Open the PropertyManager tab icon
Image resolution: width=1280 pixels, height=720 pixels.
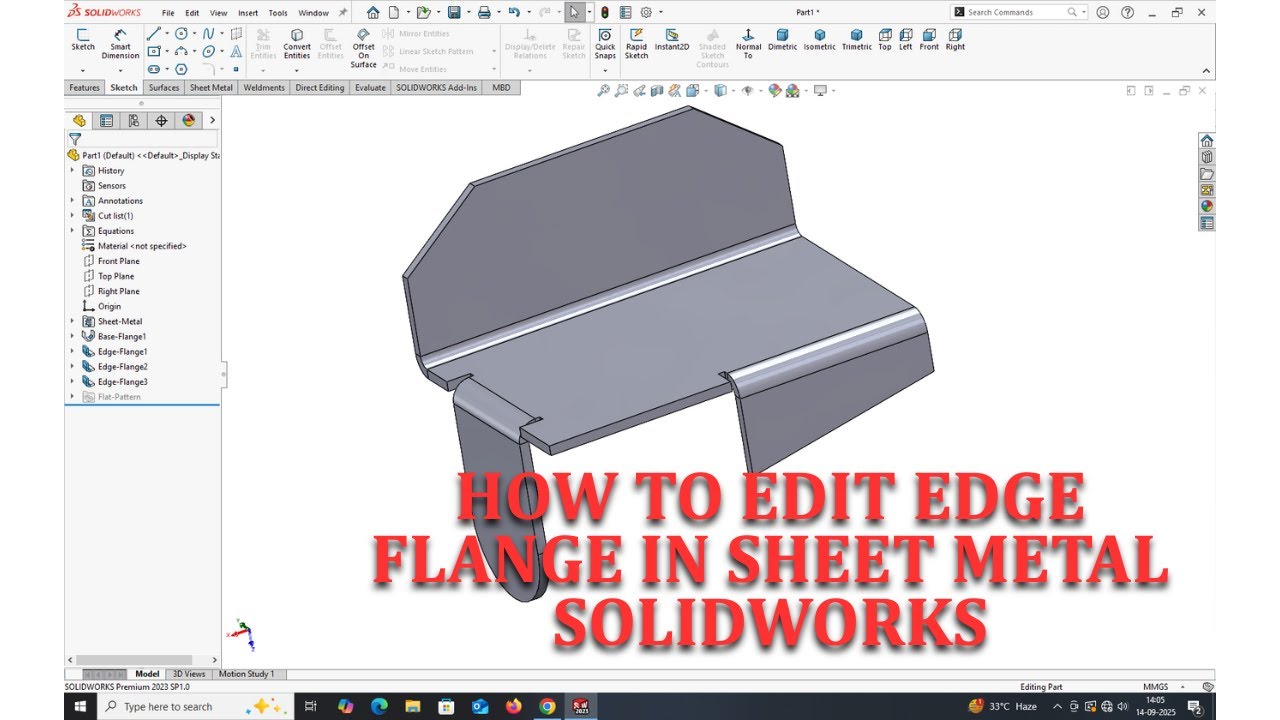106,120
